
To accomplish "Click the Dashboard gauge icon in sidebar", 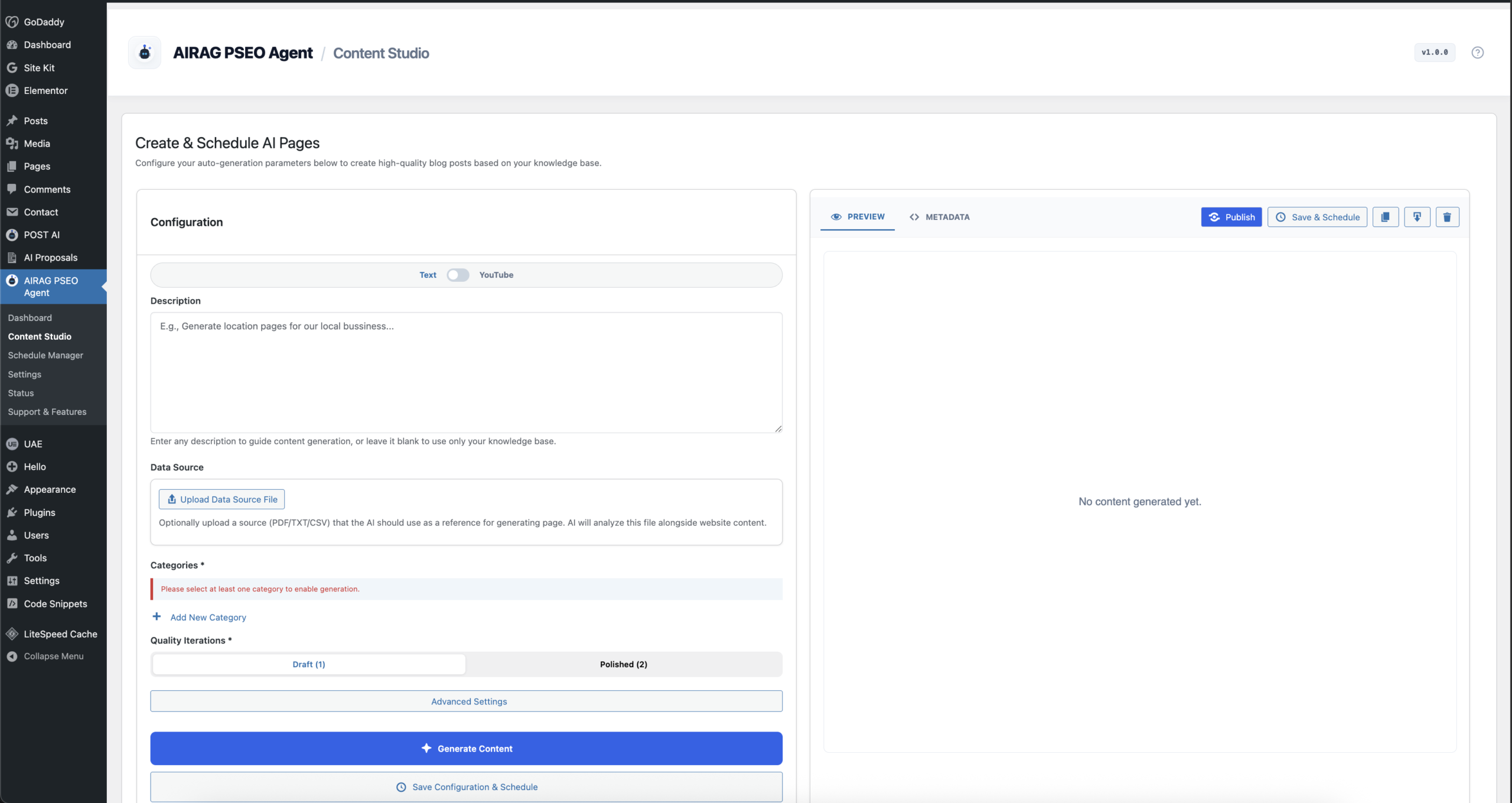I will point(12,45).
